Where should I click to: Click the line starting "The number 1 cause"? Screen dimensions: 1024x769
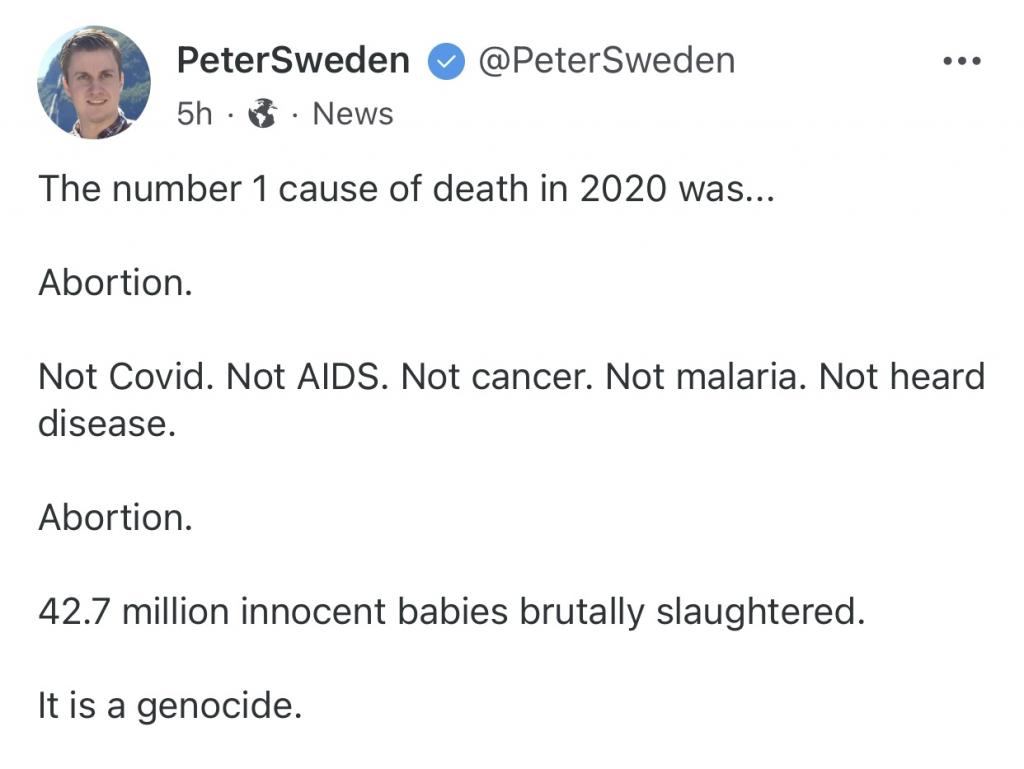pos(406,189)
